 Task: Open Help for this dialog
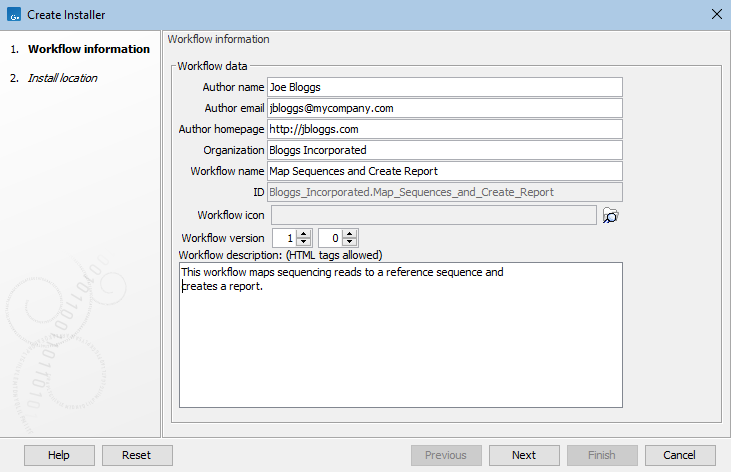(x=59, y=455)
